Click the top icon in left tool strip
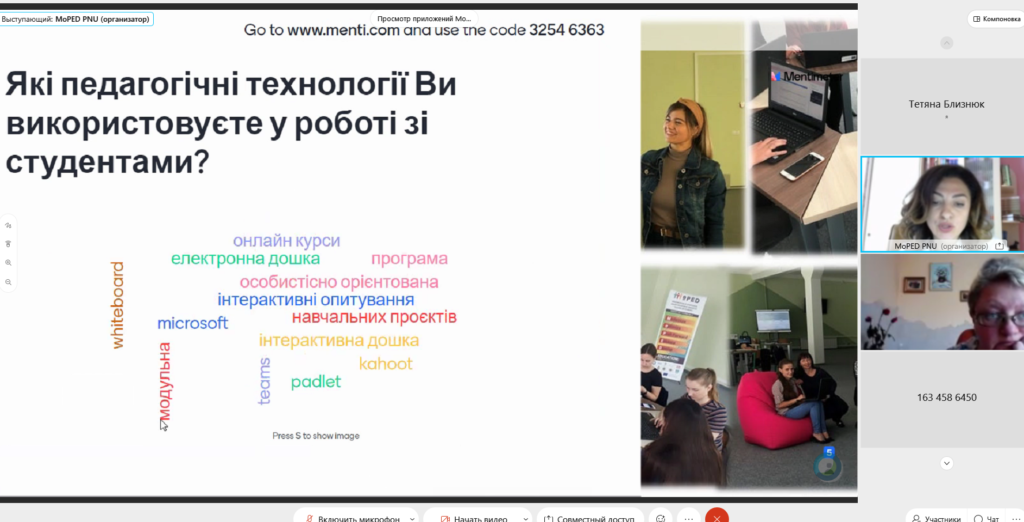Image resolution: width=1024 pixels, height=522 pixels. (8, 225)
